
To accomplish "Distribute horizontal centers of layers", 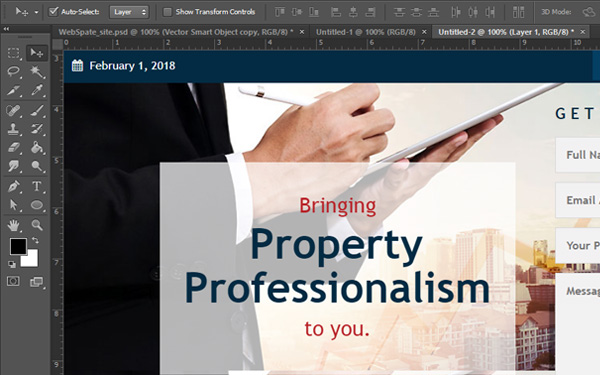I will pyautogui.click(x=473, y=12).
